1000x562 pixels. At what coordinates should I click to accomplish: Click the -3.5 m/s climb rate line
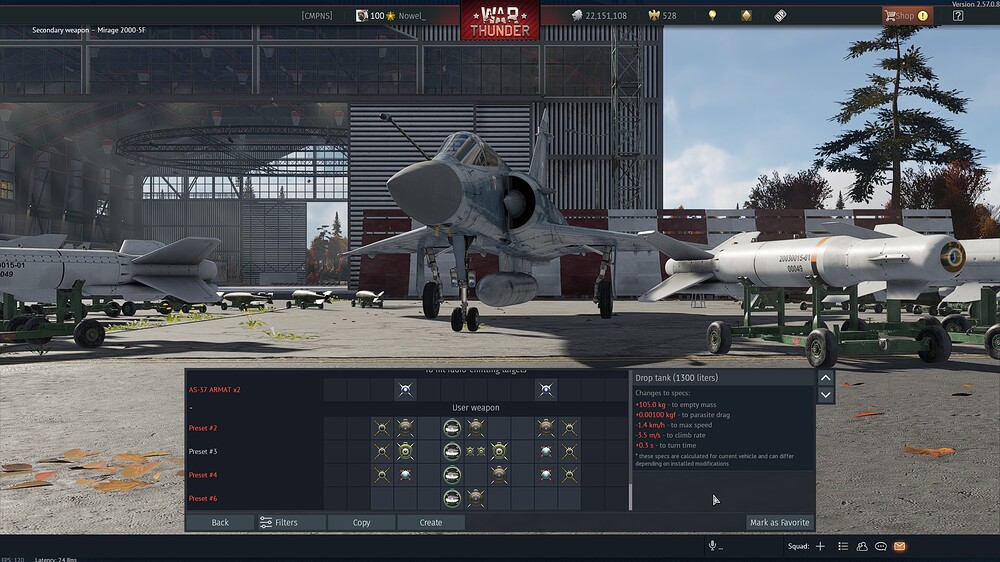click(670, 435)
